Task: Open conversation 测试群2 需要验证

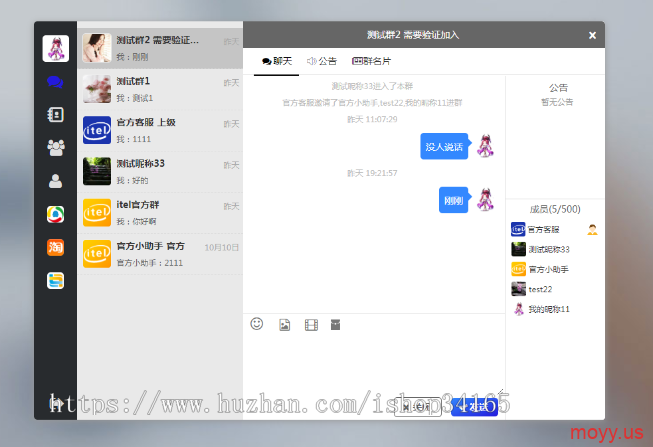Action: click(160, 48)
